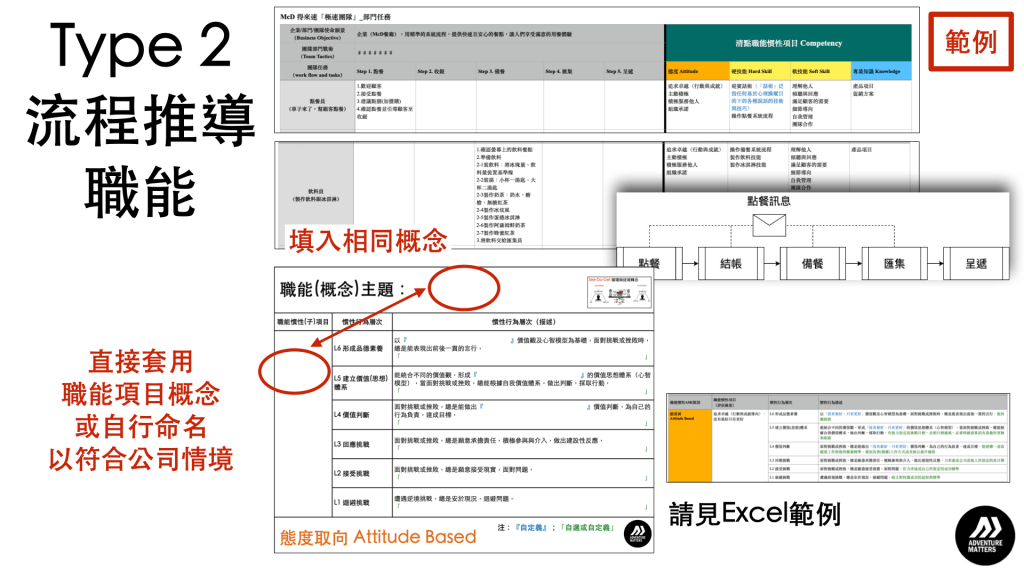Click the 請見Excel範例 text

click(x=755, y=514)
